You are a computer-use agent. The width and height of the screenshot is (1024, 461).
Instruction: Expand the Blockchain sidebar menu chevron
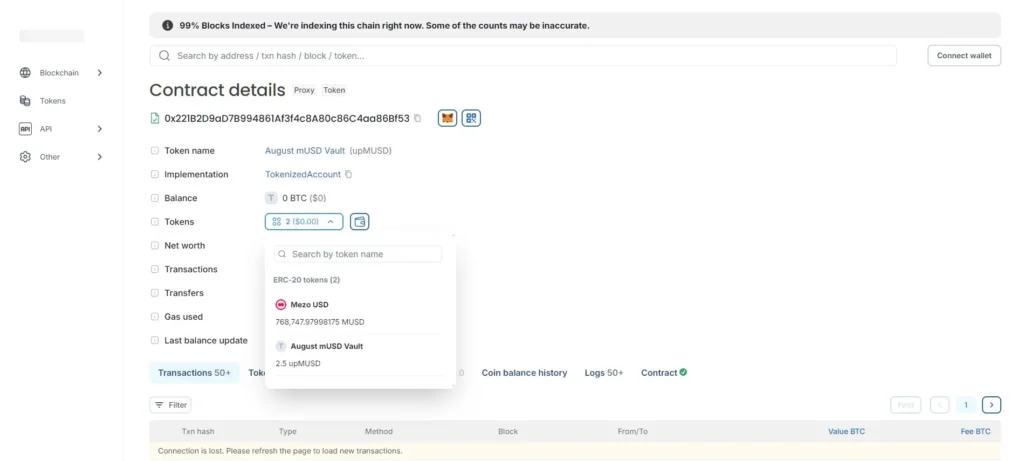(100, 73)
